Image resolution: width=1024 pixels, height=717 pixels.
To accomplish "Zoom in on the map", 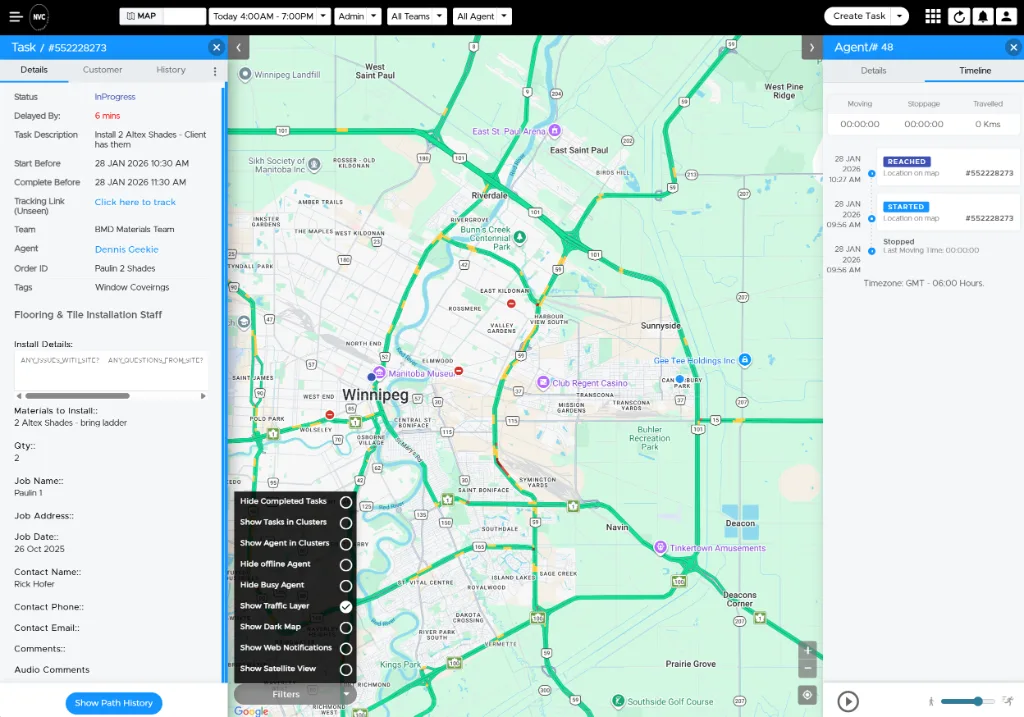I will coord(807,650).
